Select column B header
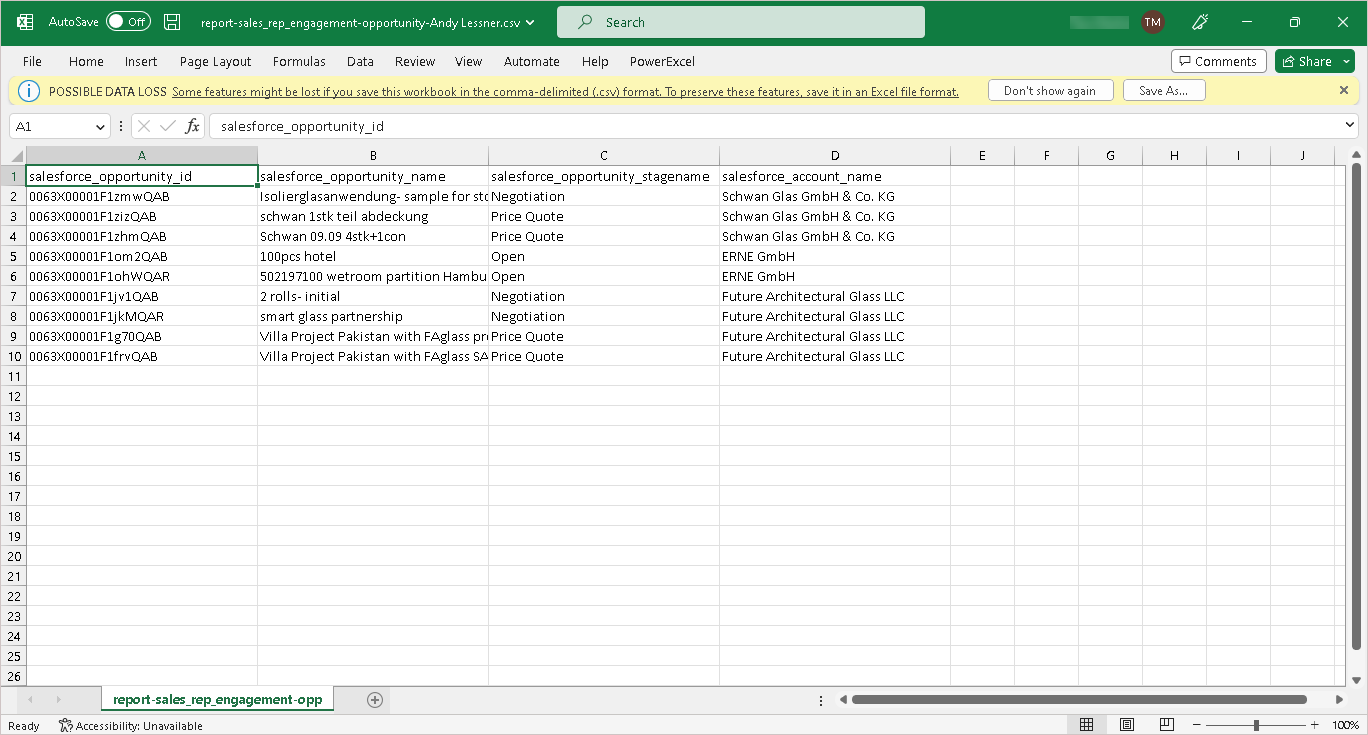The image size is (1368, 735). pyautogui.click(x=373, y=156)
